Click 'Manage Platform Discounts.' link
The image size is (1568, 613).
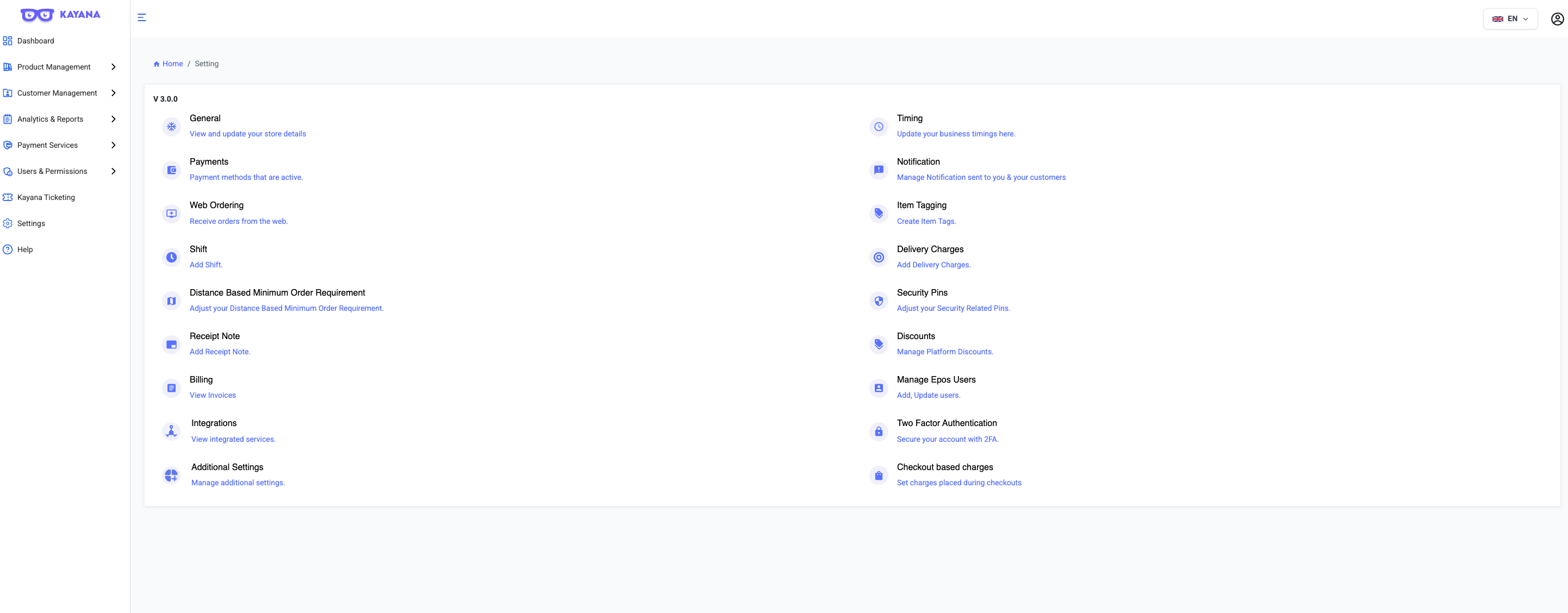click(x=945, y=352)
